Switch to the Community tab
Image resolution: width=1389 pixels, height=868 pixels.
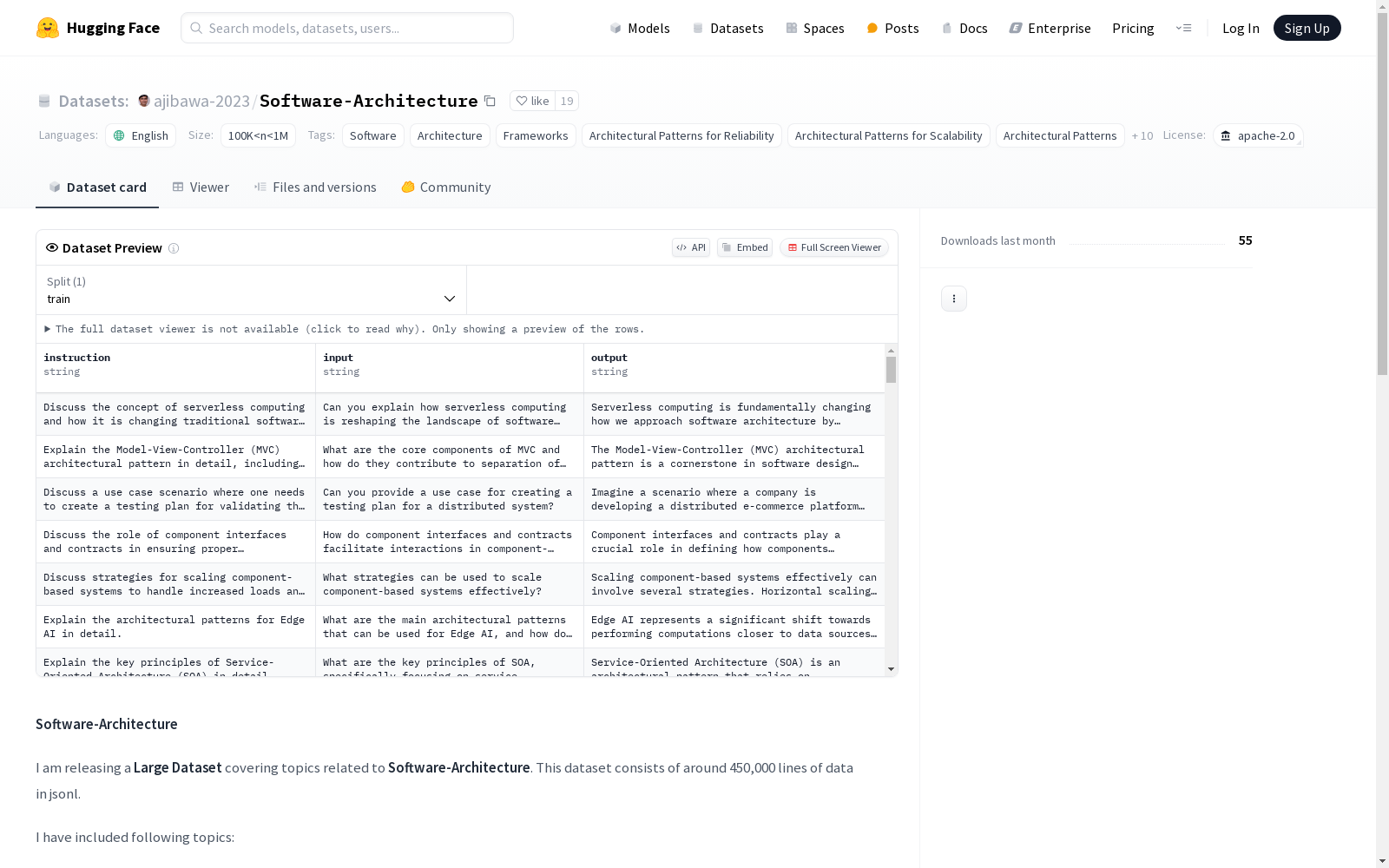(446, 187)
